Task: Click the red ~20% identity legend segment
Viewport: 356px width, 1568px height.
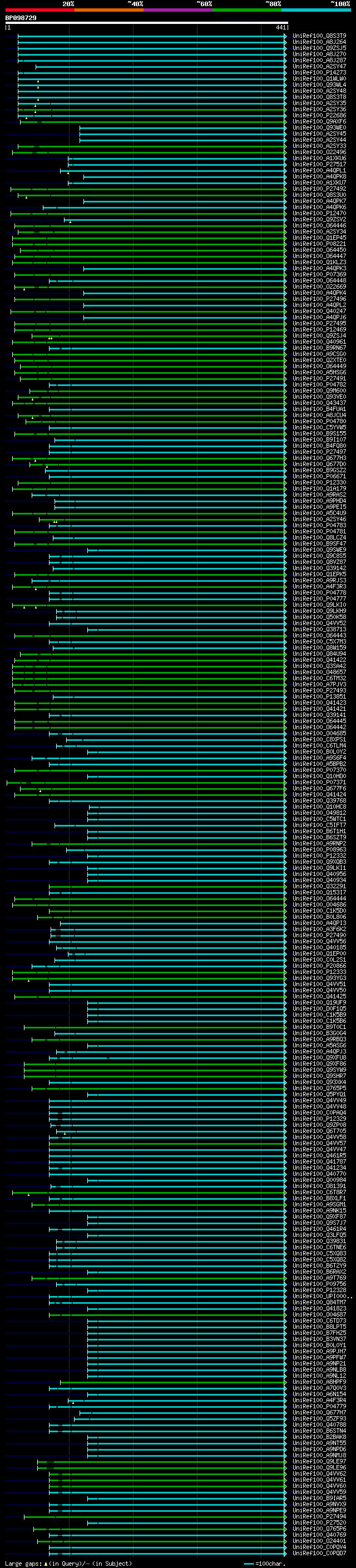Action: point(39,10)
